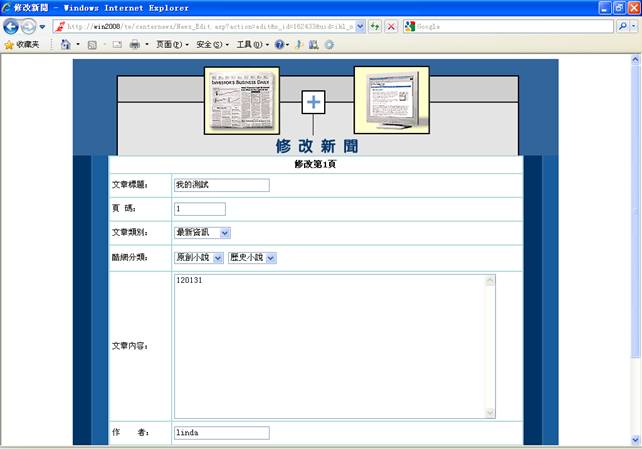This screenshot has width=642, height=449.
Task: Click the 收藏夾 favorites button
Action: [x=21, y=45]
